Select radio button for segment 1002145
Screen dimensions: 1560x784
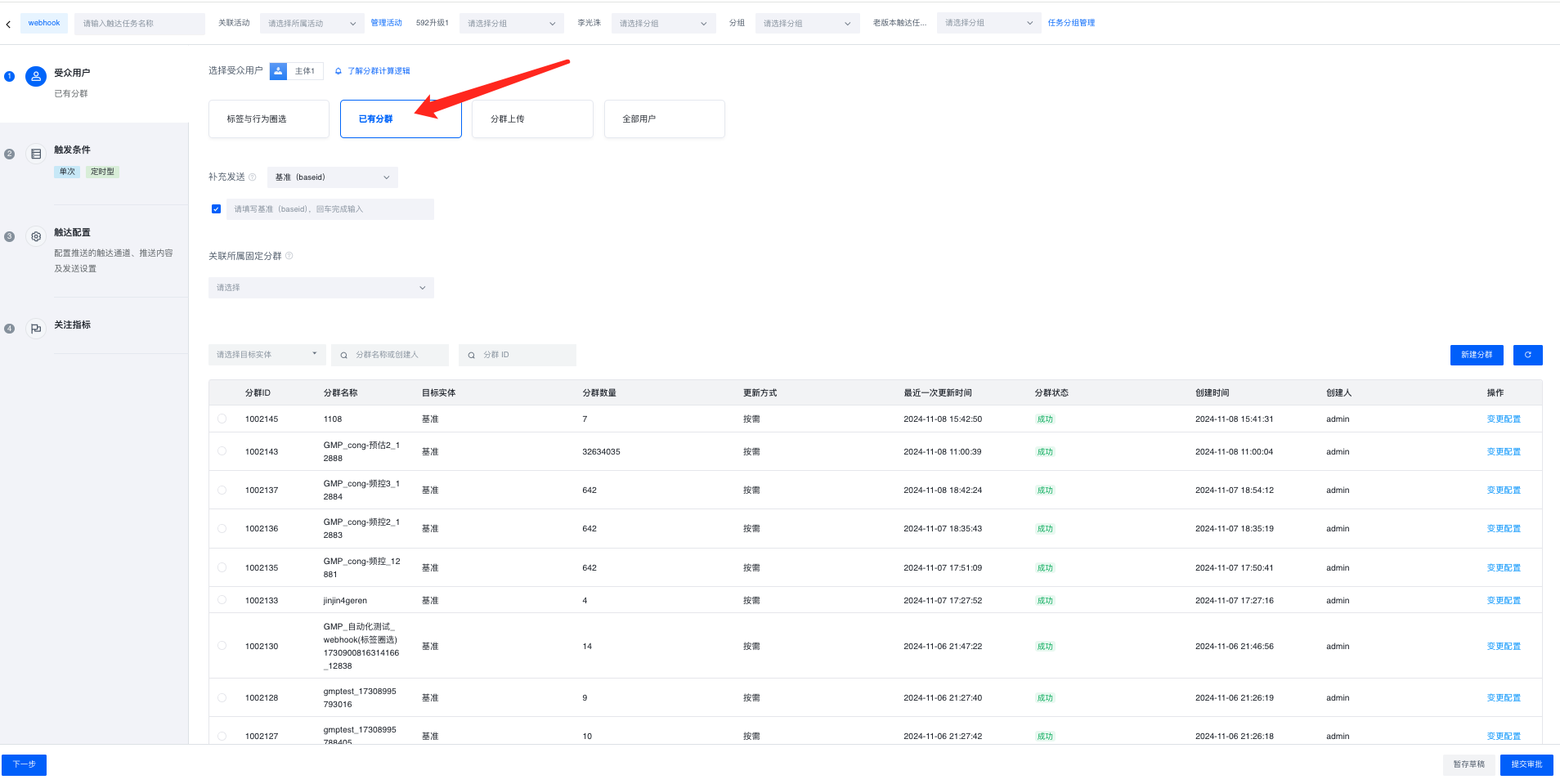point(222,419)
